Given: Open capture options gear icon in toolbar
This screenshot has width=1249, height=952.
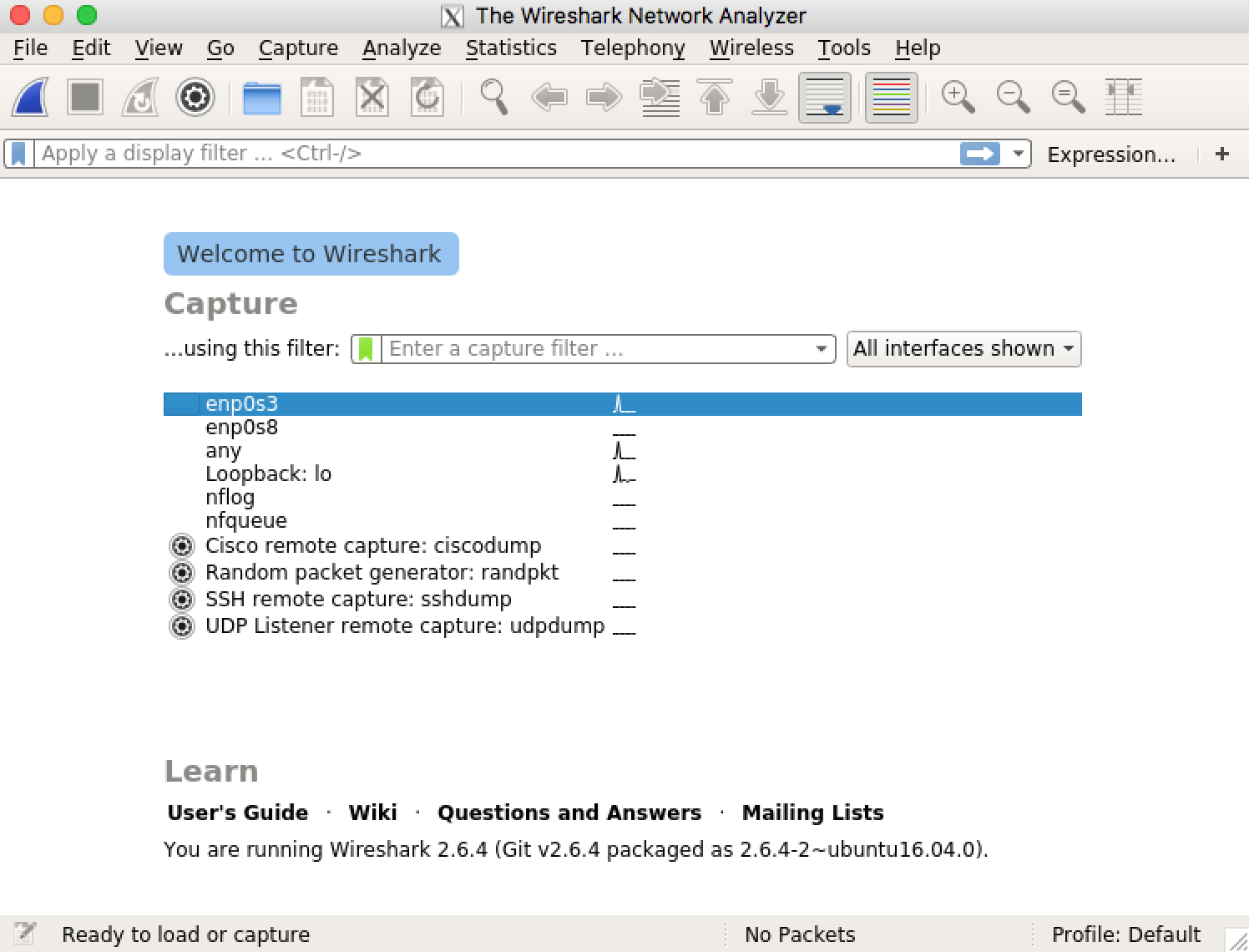Looking at the screenshot, I should (195, 98).
